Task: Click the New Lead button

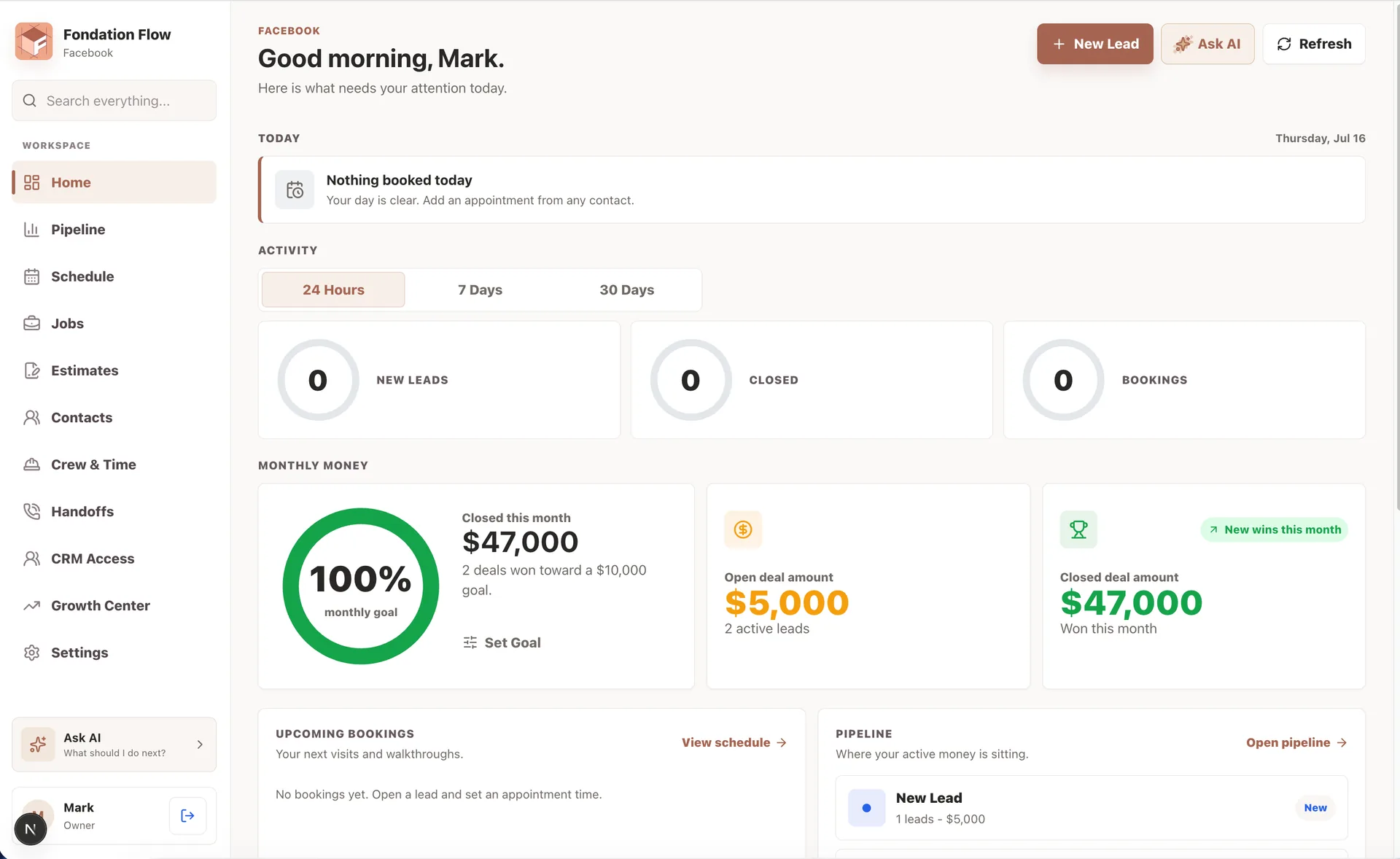Action: [x=1095, y=44]
